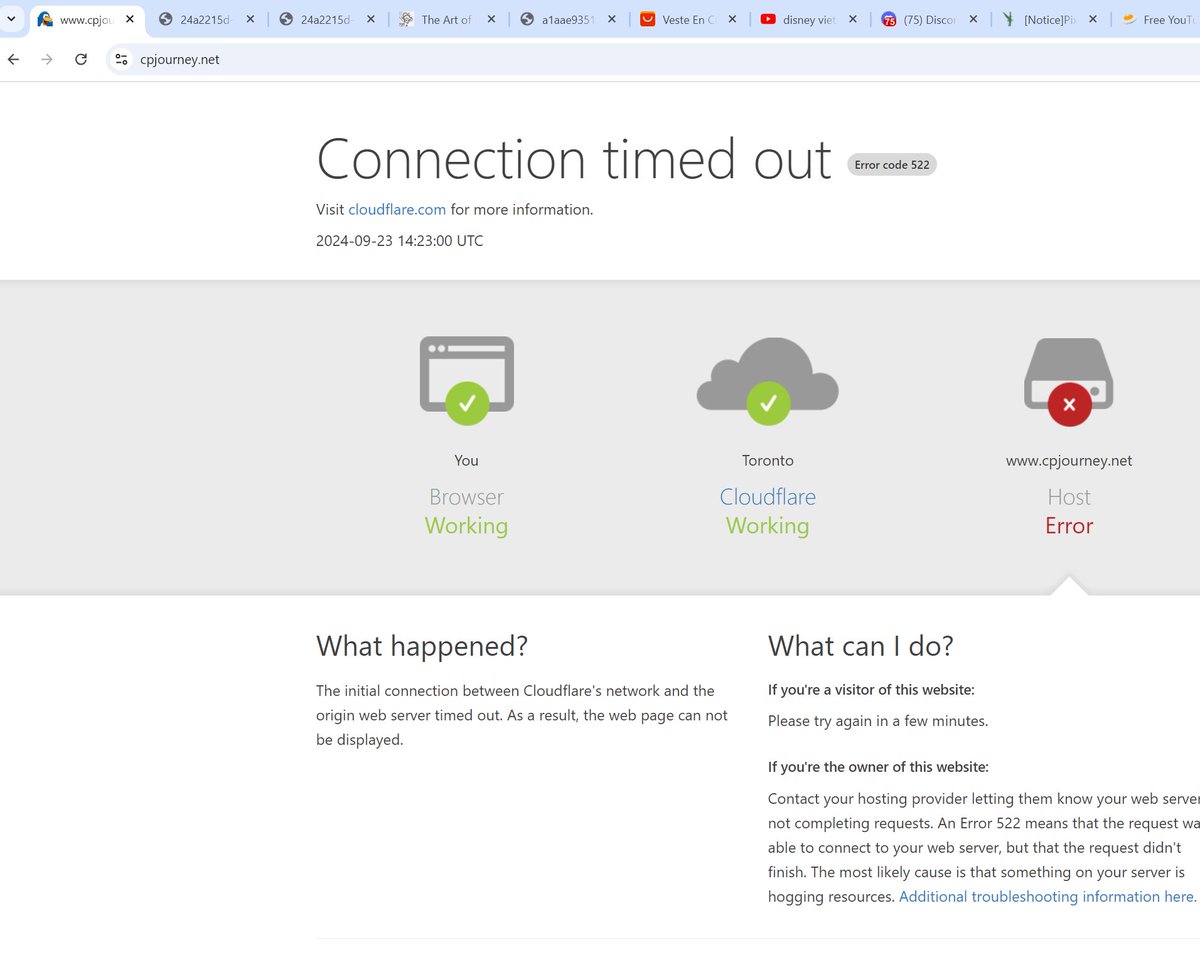The width and height of the screenshot is (1200, 972).
Task: Open the [Notice]Pix tab
Action: click(1050, 19)
